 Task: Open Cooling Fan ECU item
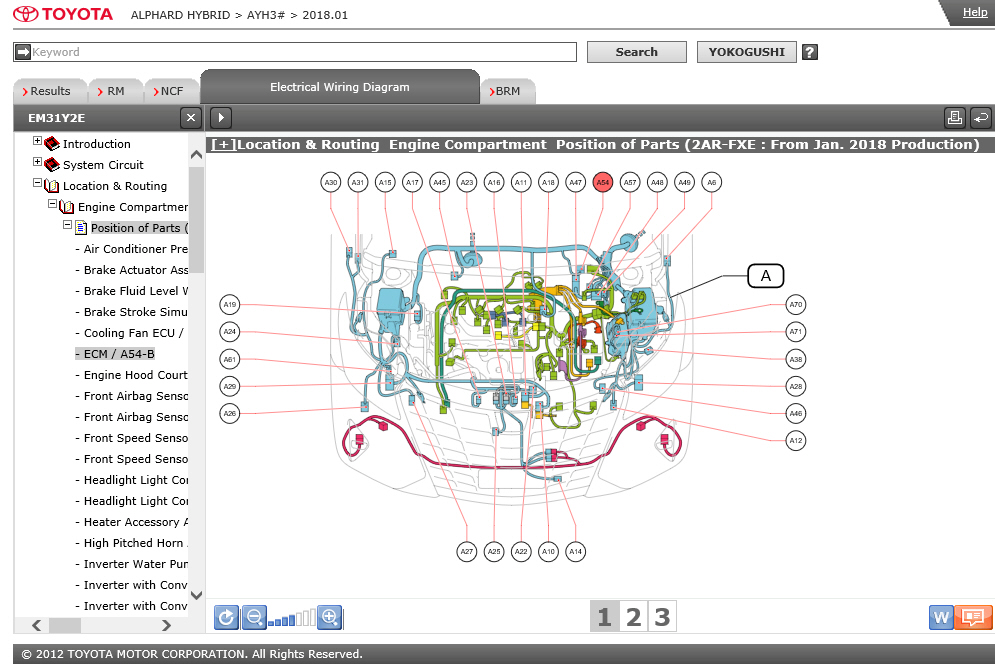133,333
